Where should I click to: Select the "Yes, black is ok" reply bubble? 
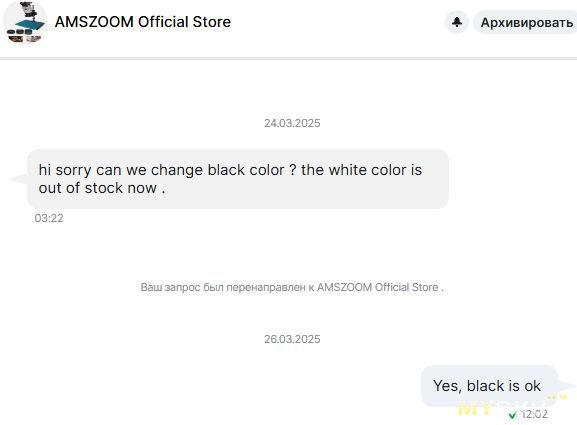489,386
